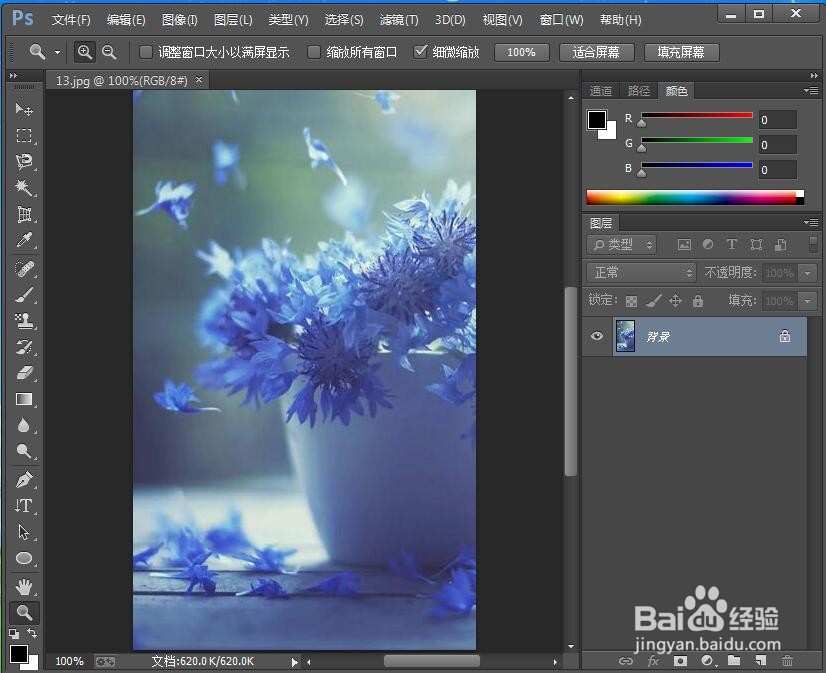826x673 pixels.
Task: Open the 正常 blend mode dropdown
Action: coord(640,272)
